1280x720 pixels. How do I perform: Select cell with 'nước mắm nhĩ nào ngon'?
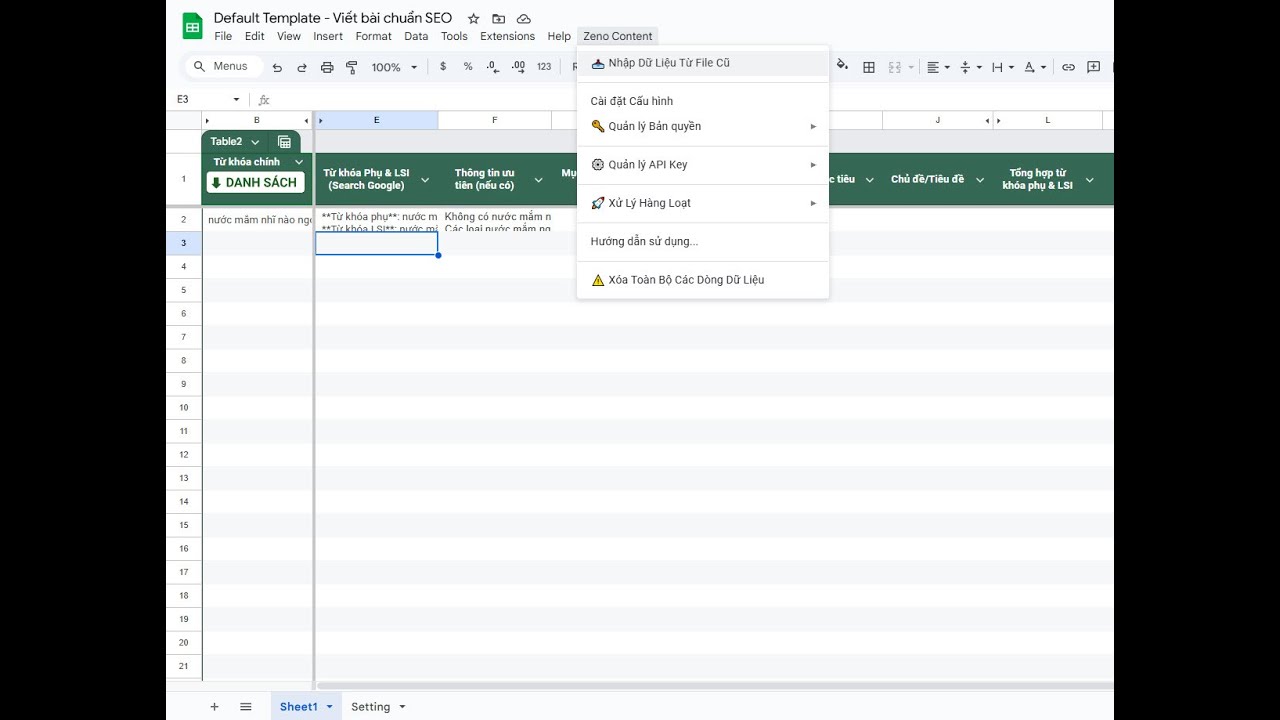257,219
